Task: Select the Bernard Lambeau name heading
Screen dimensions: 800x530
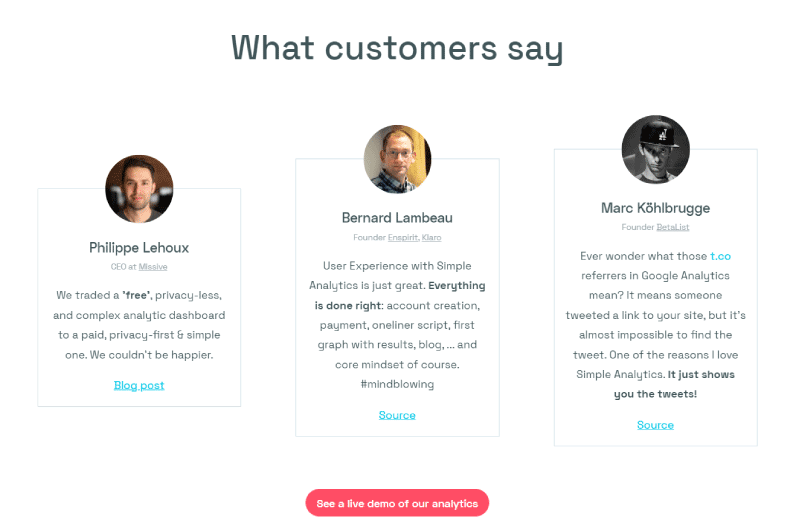Action: [397, 218]
